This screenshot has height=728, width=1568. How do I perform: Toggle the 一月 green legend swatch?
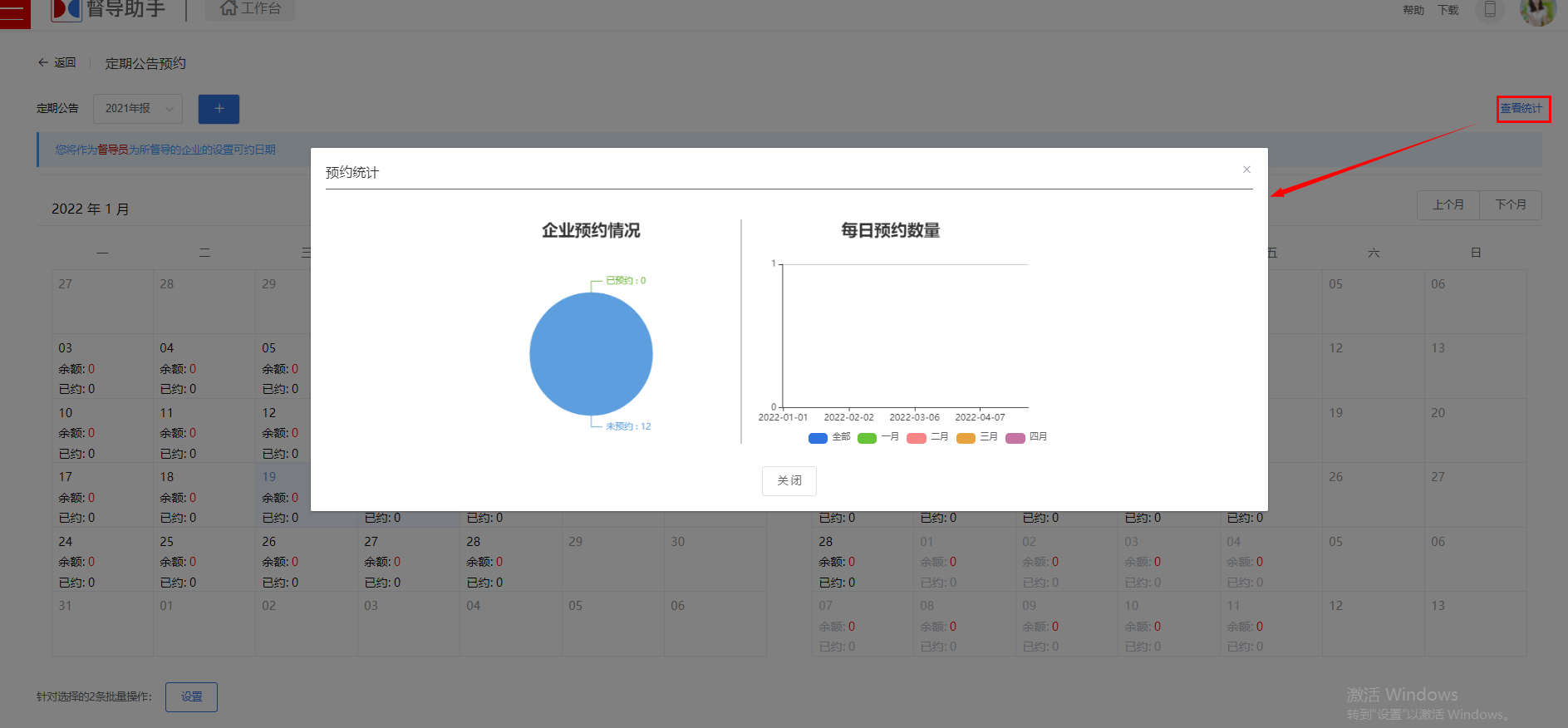867,438
